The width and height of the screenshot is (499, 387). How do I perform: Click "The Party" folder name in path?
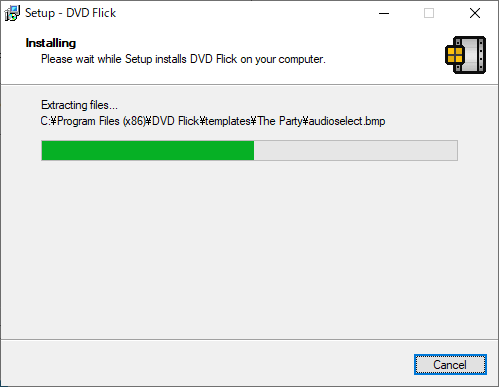279,121
